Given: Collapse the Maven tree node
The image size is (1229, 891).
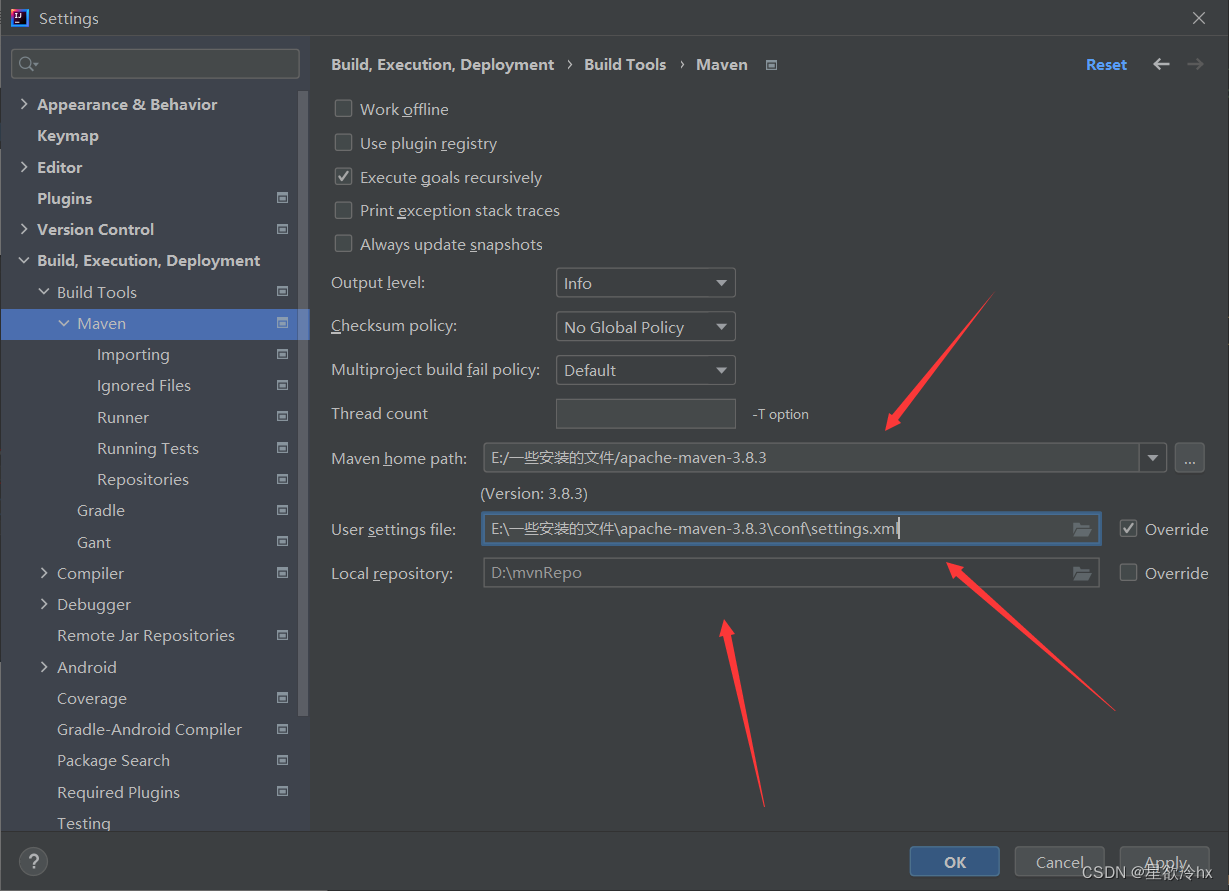Looking at the screenshot, I should (x=64, y=323).
